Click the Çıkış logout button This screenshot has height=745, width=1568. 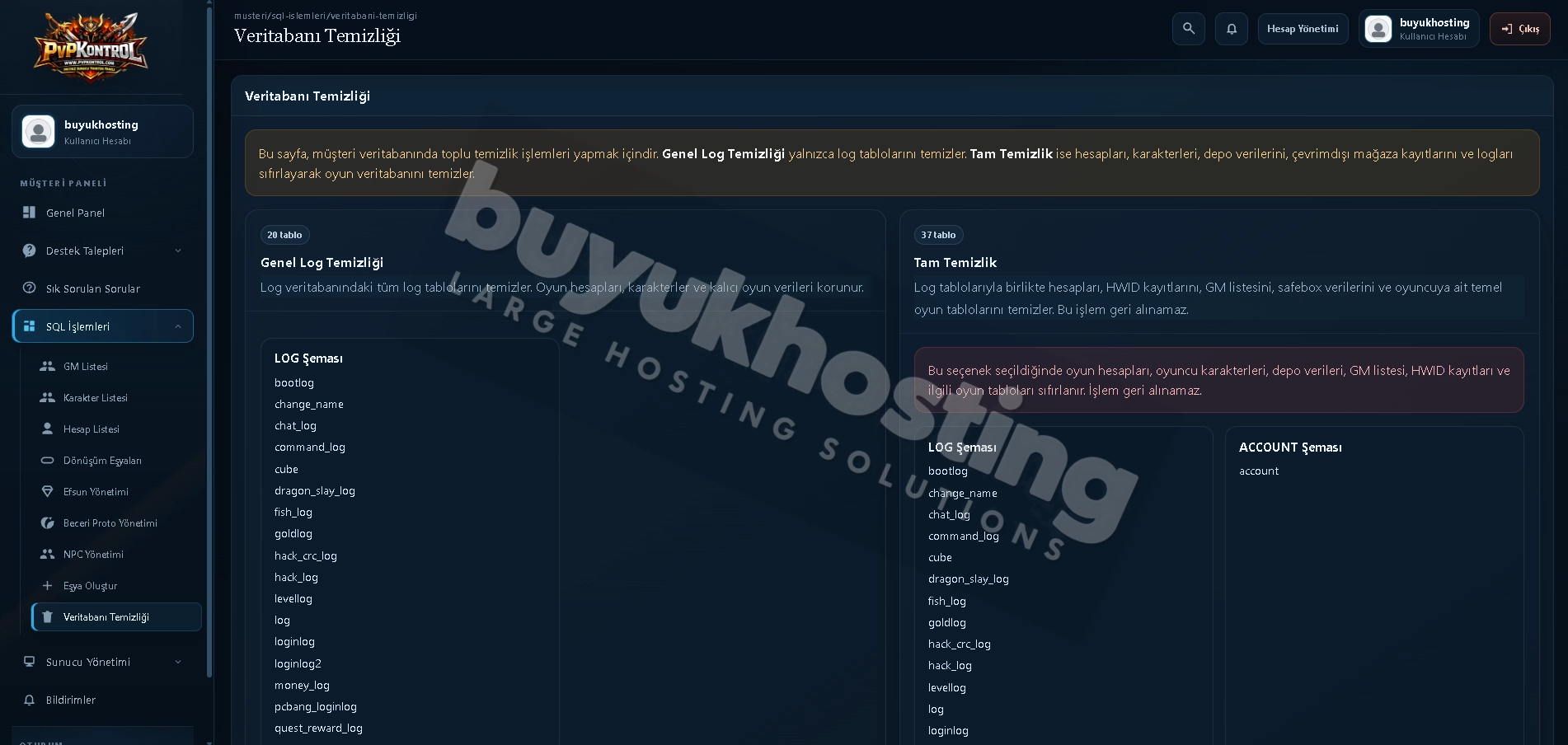[x=1520, y=29]
